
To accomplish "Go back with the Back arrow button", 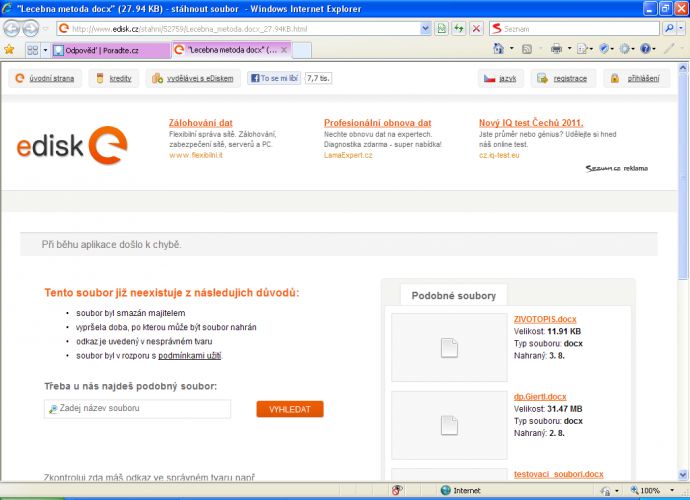I will (x=12, y=29).
